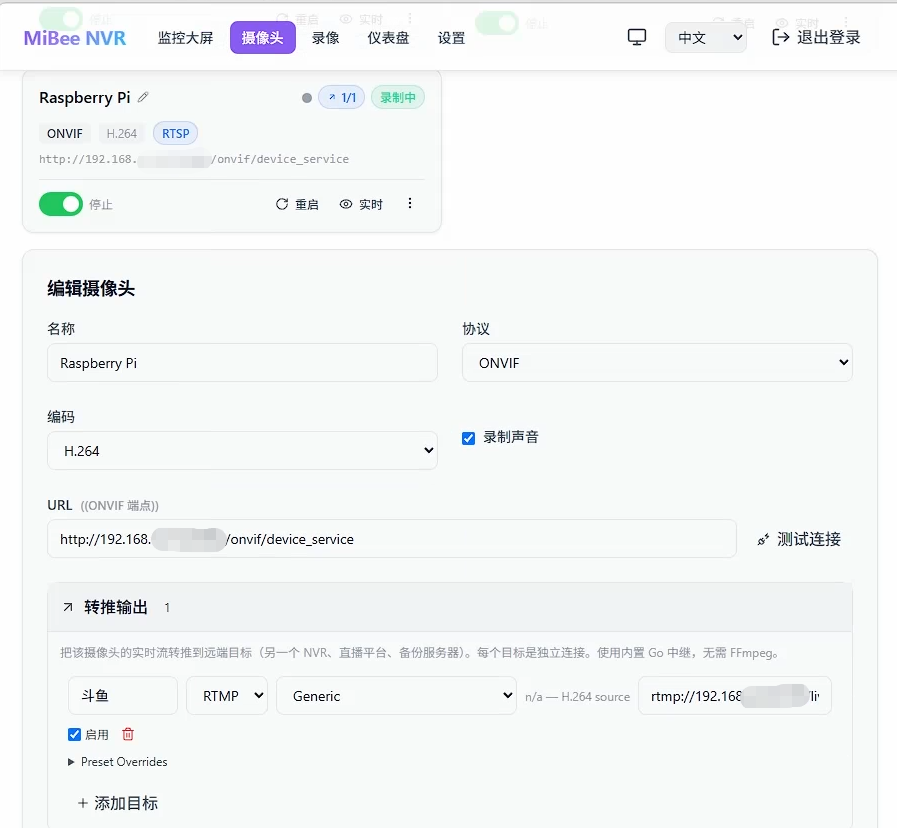Click the RTSP tag on camera card
Image resolution: width=897 pixels, height=828 pixels.
coord(176,133)
